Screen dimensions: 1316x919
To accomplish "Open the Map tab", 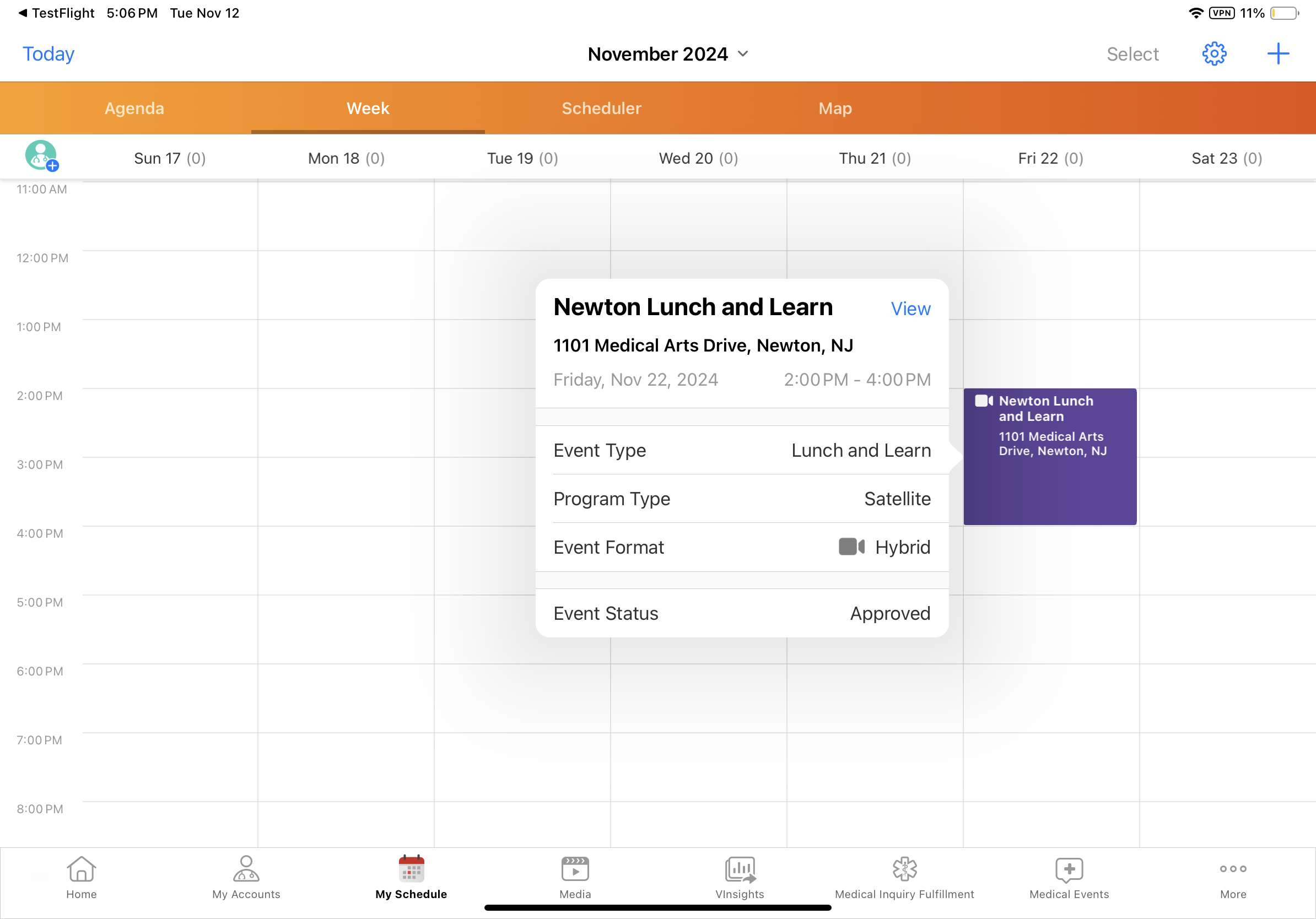I will click(x=834, y=109).
